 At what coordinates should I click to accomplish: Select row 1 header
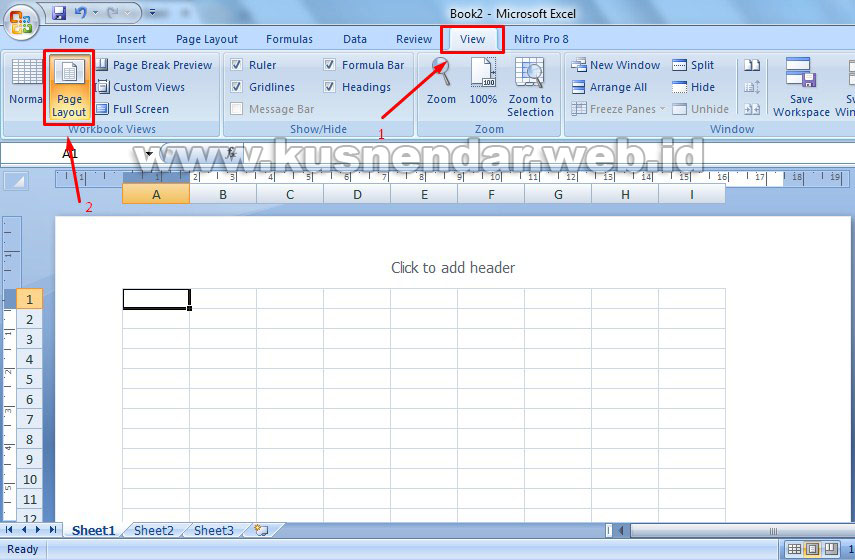click(29, 299)
